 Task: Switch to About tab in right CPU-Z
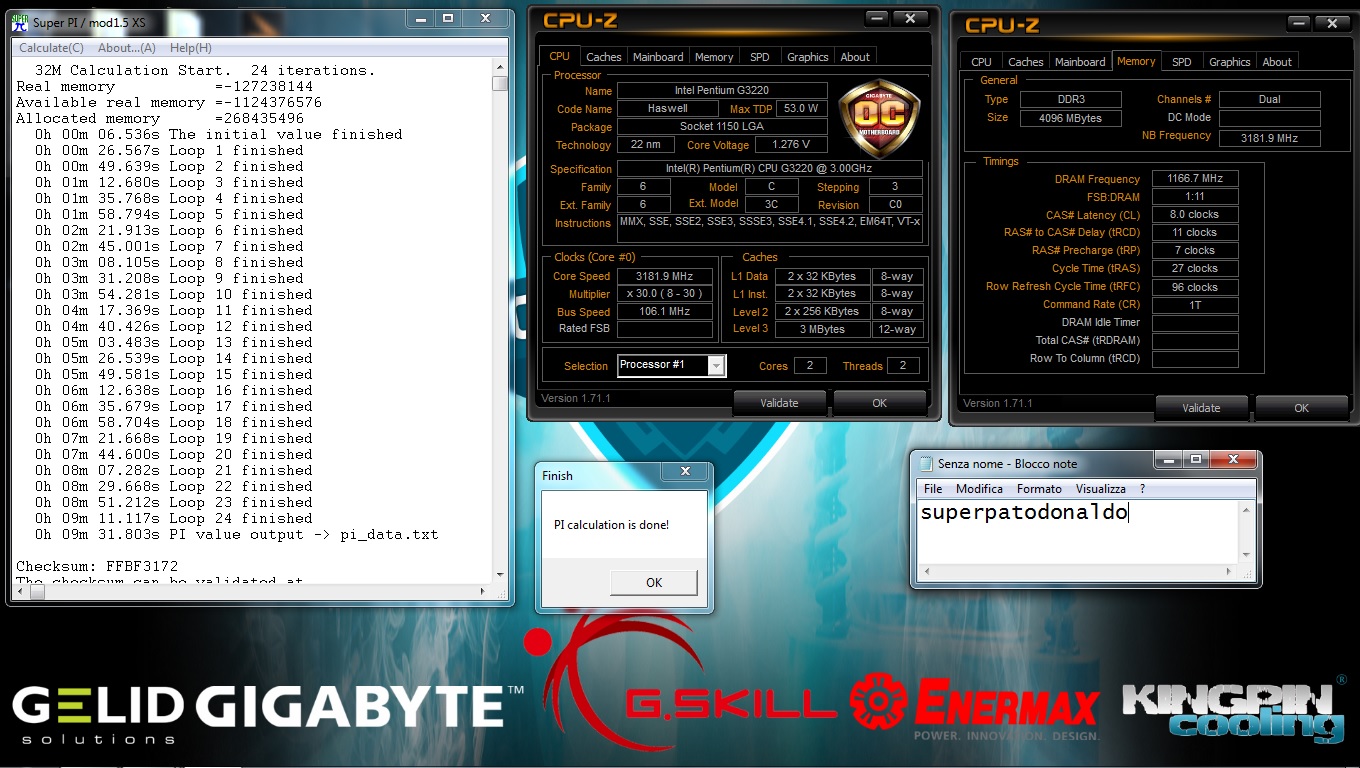(x=1277, y=62)
